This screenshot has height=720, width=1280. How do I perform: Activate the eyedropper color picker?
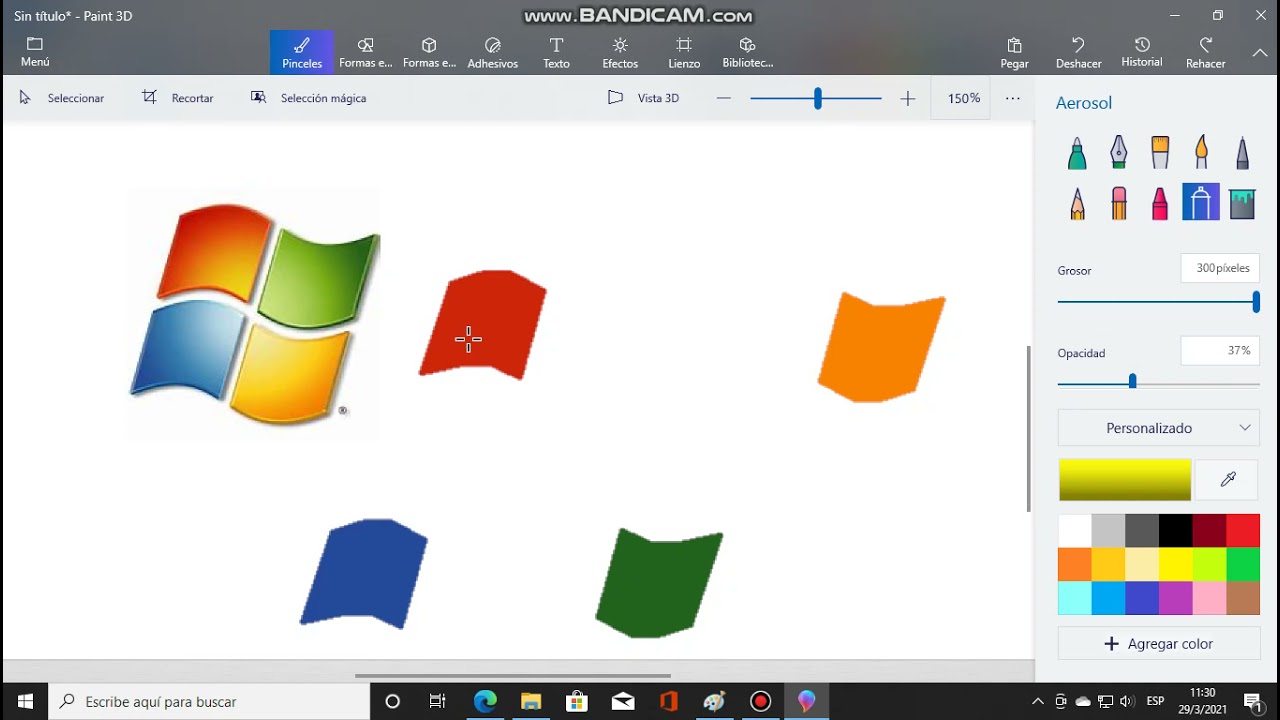(x=1228, y=480)
